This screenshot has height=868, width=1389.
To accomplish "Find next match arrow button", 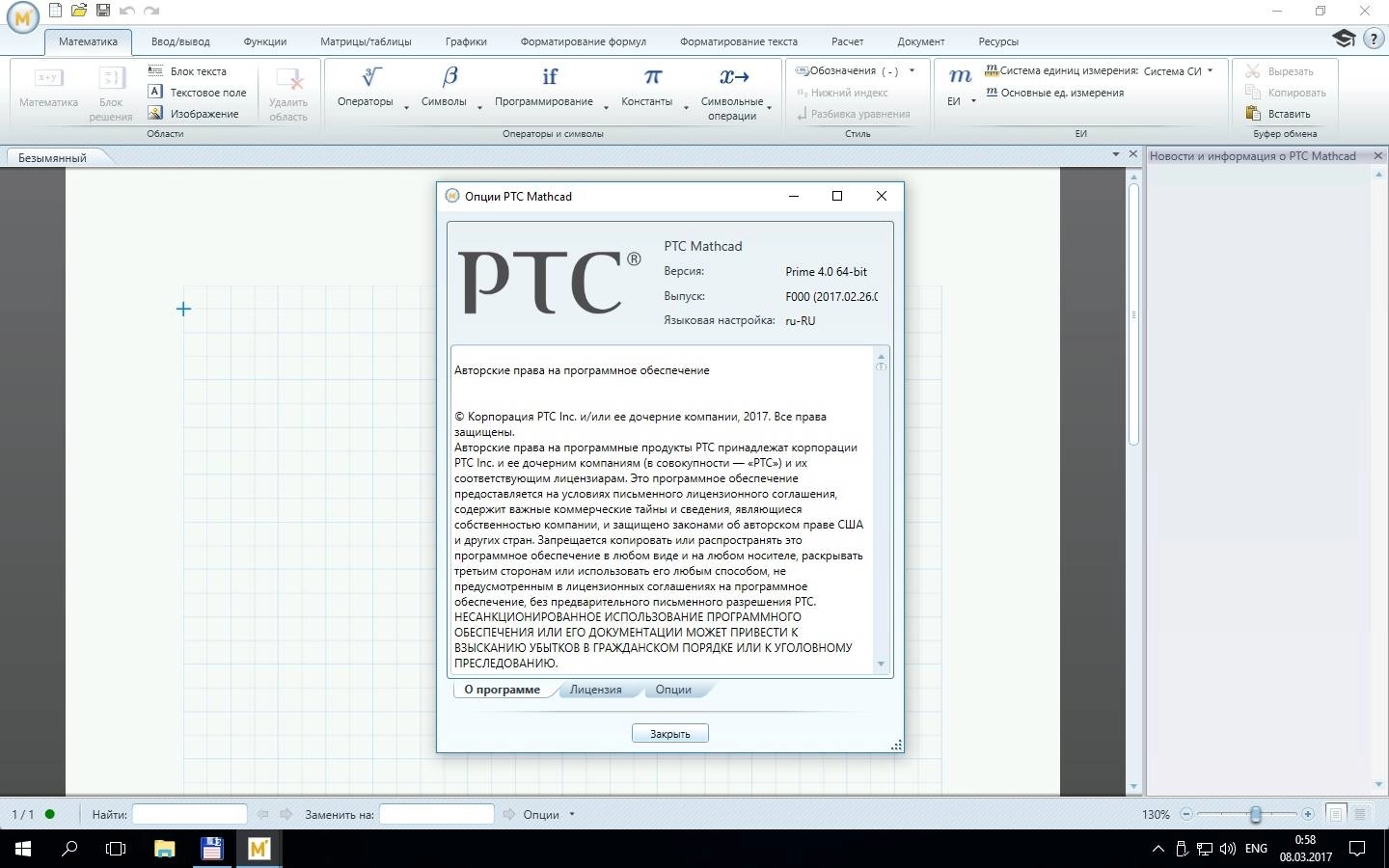I will coord(286,814).
